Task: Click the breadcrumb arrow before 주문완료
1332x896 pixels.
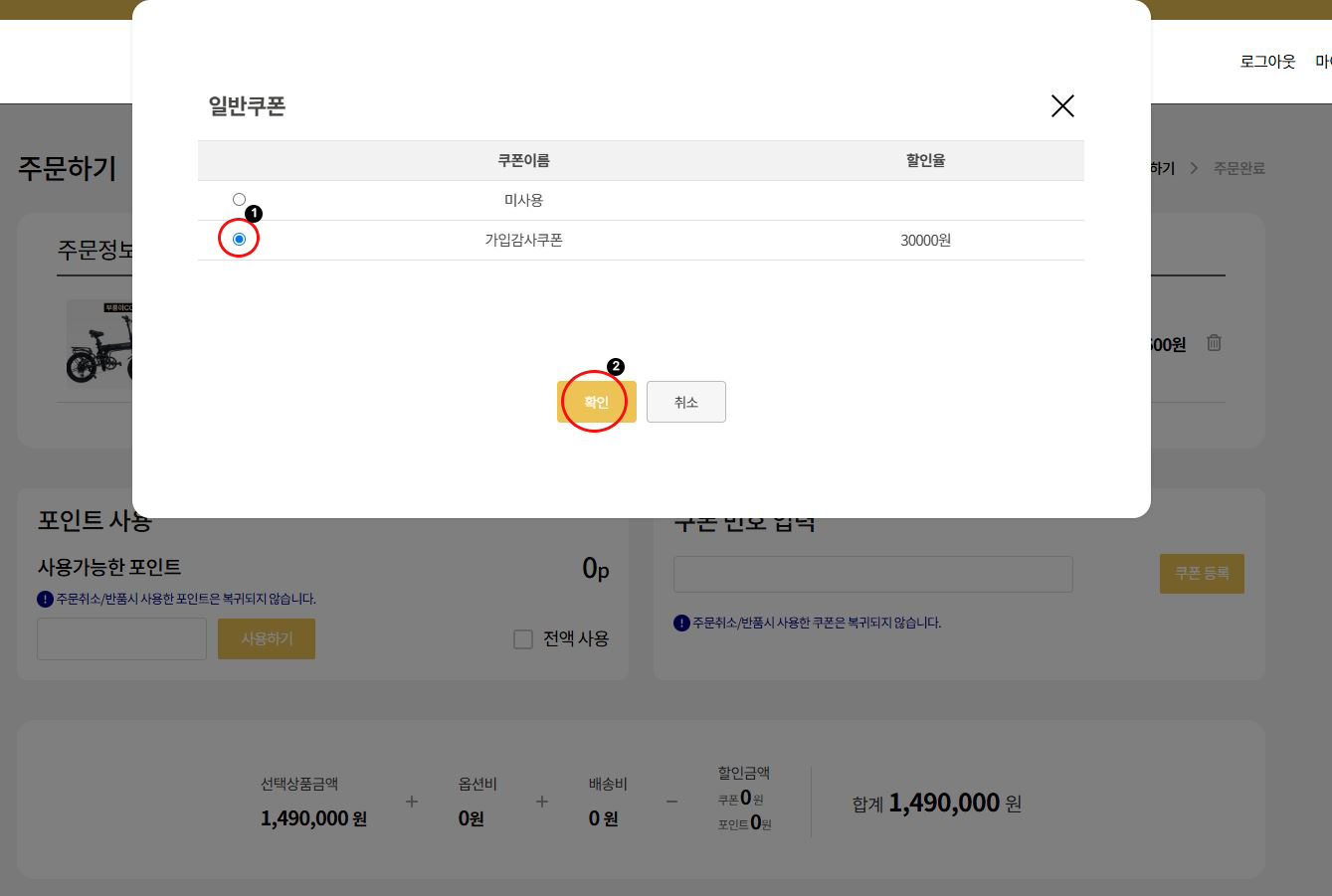Action: (x=1194, y=169)
